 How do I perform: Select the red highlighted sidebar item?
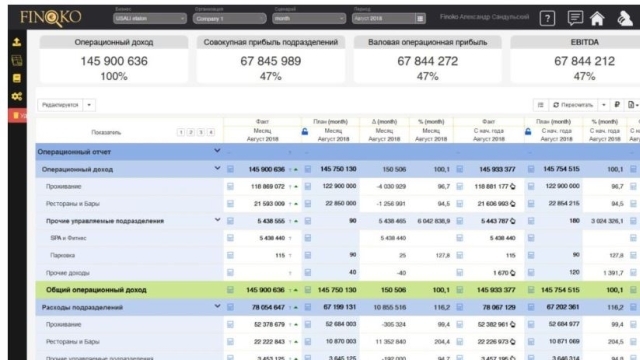click(x=18, y=116)
